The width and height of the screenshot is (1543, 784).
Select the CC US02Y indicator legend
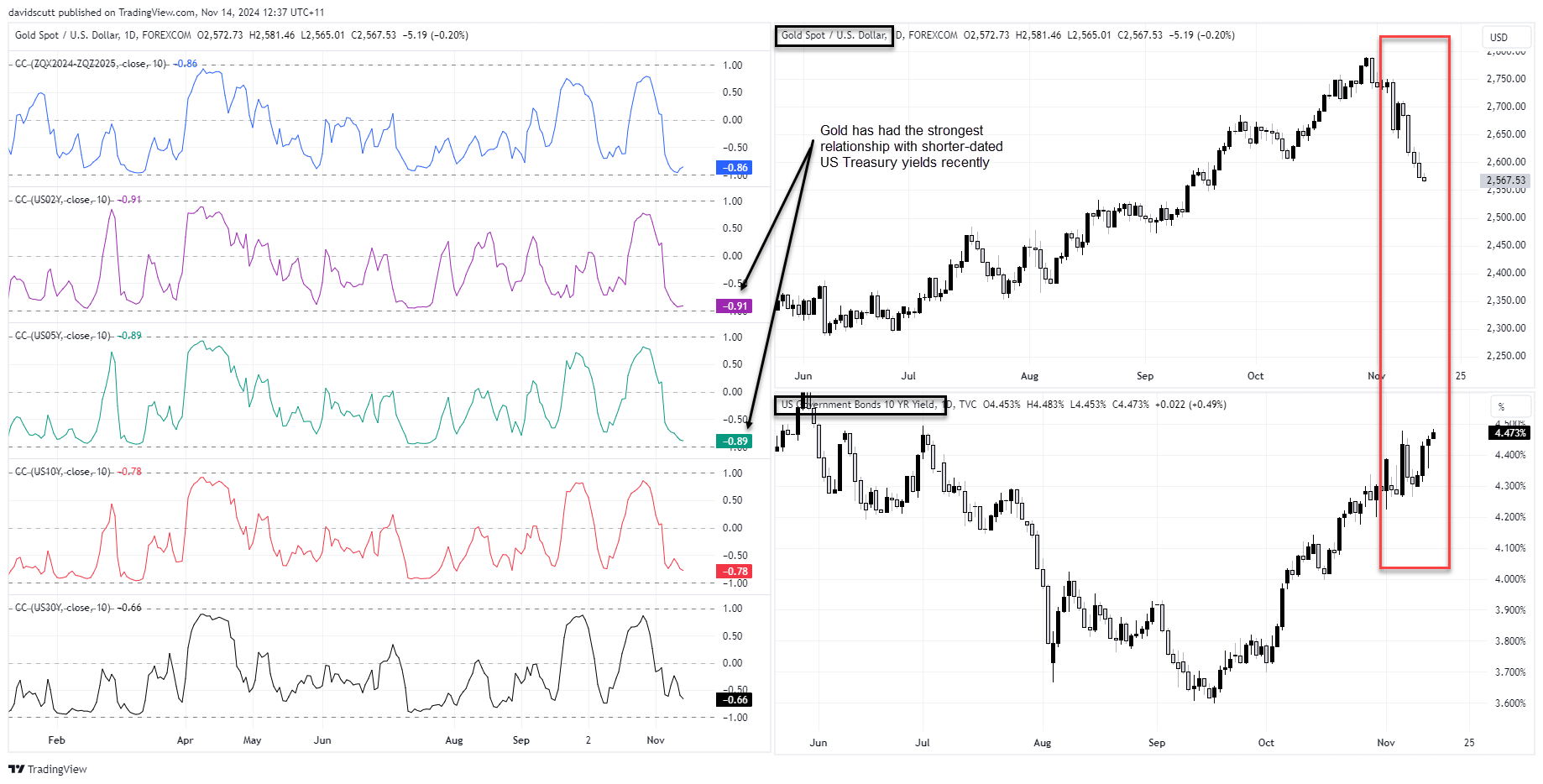pos(63,200)
